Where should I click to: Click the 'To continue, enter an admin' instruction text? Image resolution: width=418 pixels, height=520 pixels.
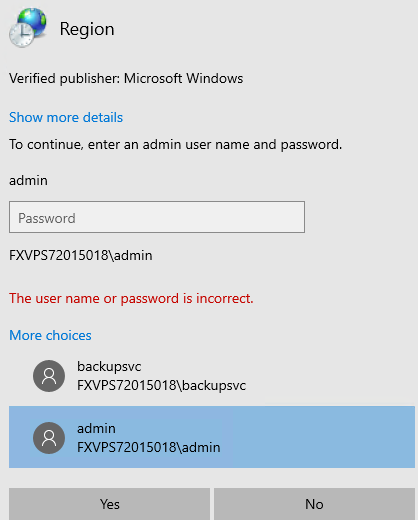pos(175,145)
